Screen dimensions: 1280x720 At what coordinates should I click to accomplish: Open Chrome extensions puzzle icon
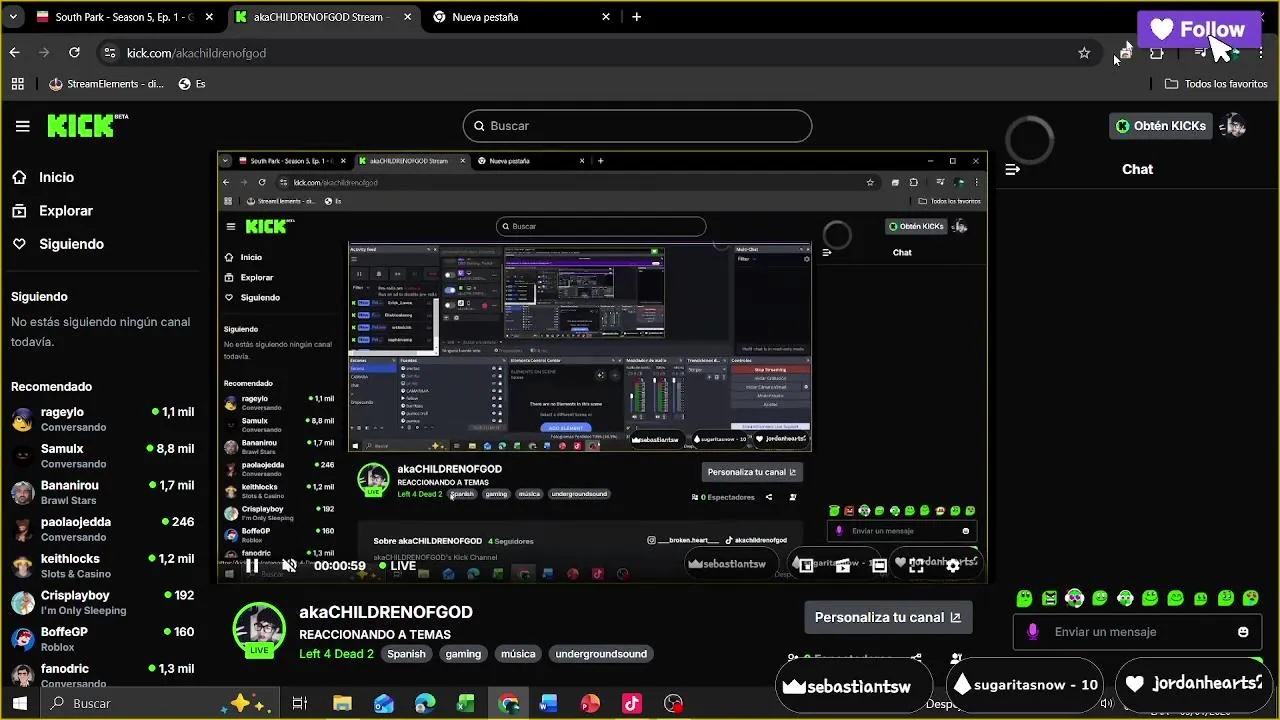[1156, 53]
